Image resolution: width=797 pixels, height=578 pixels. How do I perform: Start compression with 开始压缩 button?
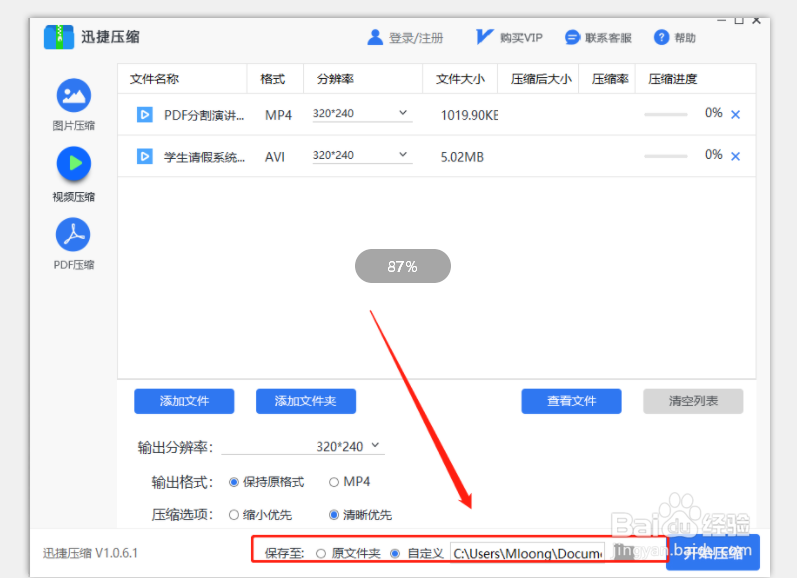coord(713,552)
